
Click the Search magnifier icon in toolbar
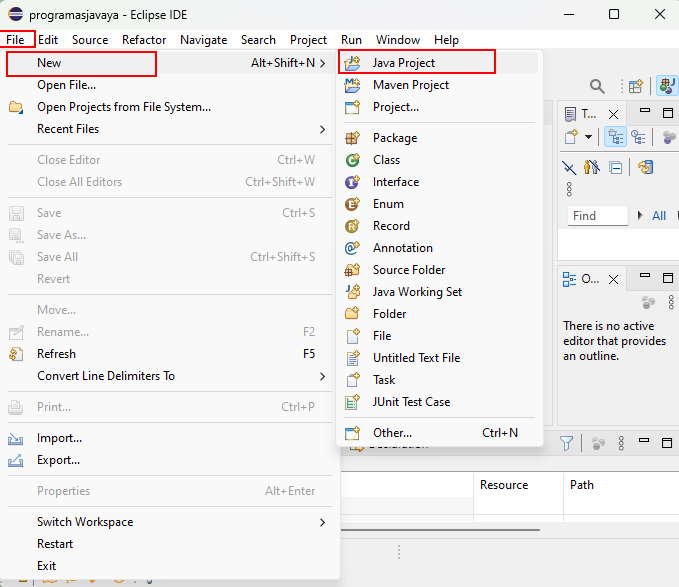point(597,87)
